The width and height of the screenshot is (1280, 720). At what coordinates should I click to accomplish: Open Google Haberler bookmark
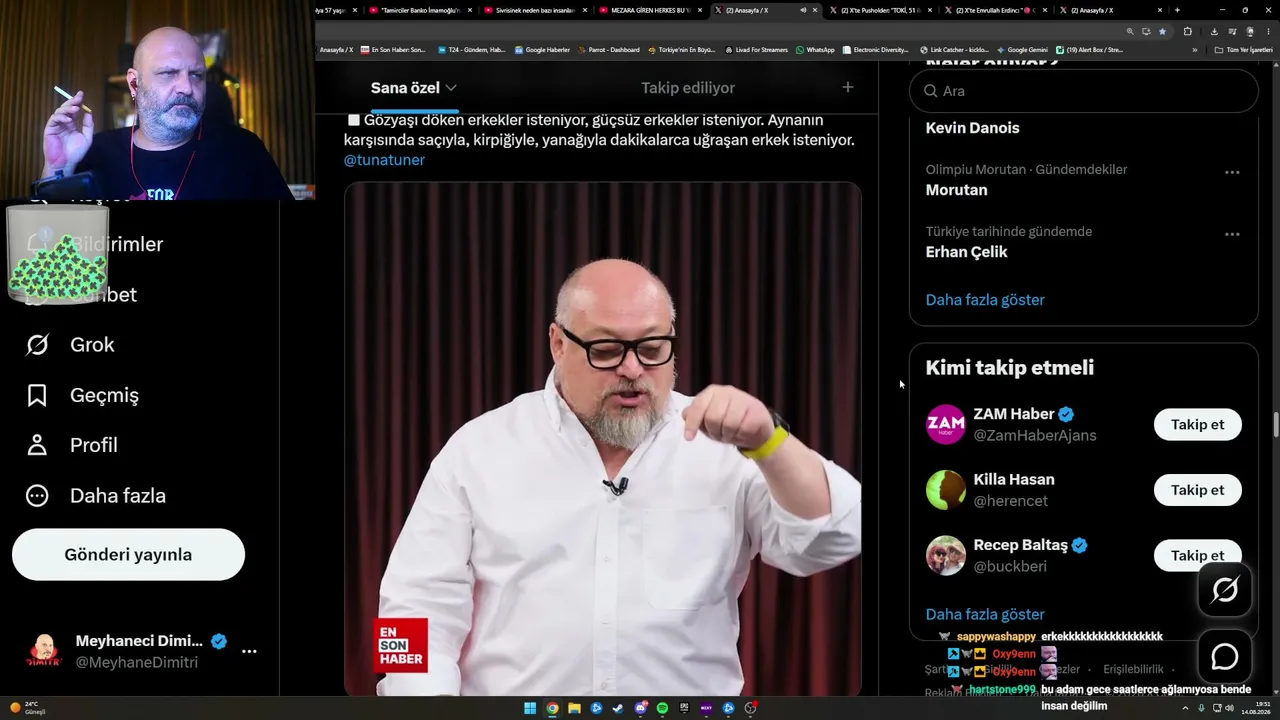tap(542, 50)
